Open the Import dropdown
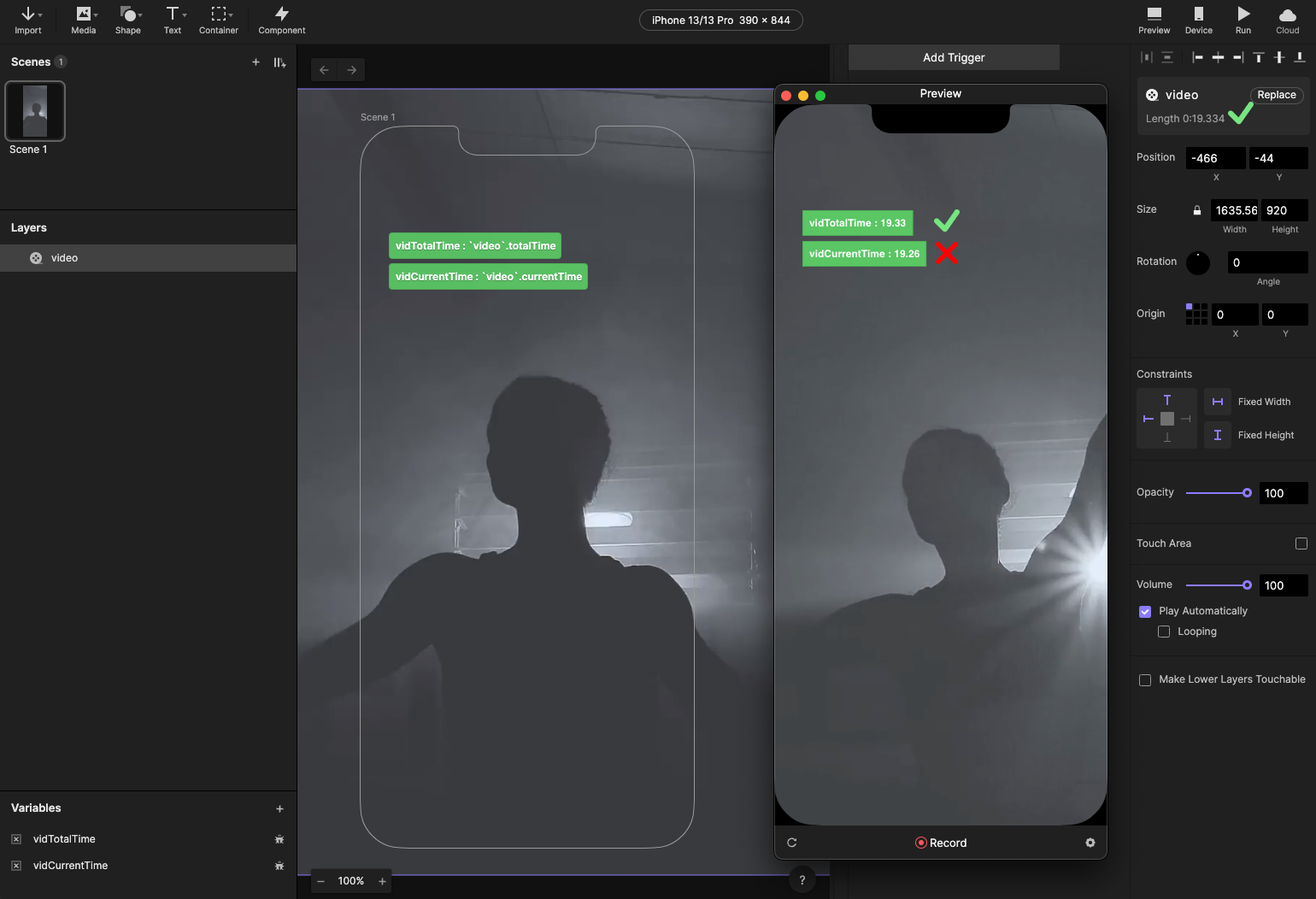Viewport: 1316px width, 899px height. 28,21
